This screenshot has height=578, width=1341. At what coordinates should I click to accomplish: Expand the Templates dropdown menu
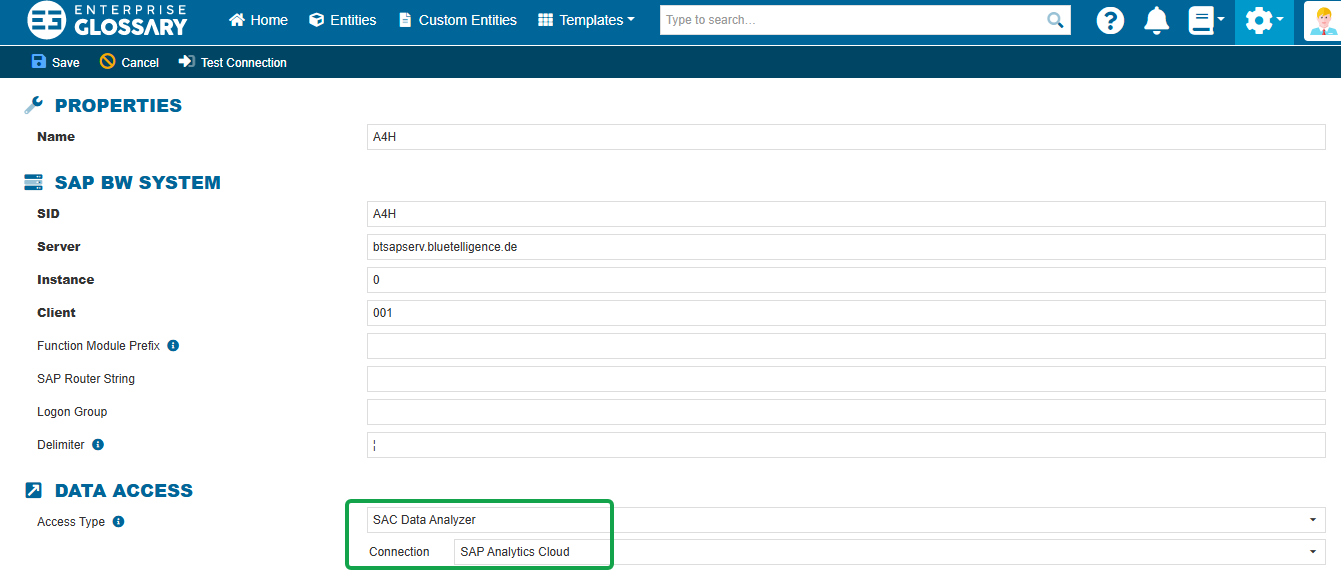586,20
